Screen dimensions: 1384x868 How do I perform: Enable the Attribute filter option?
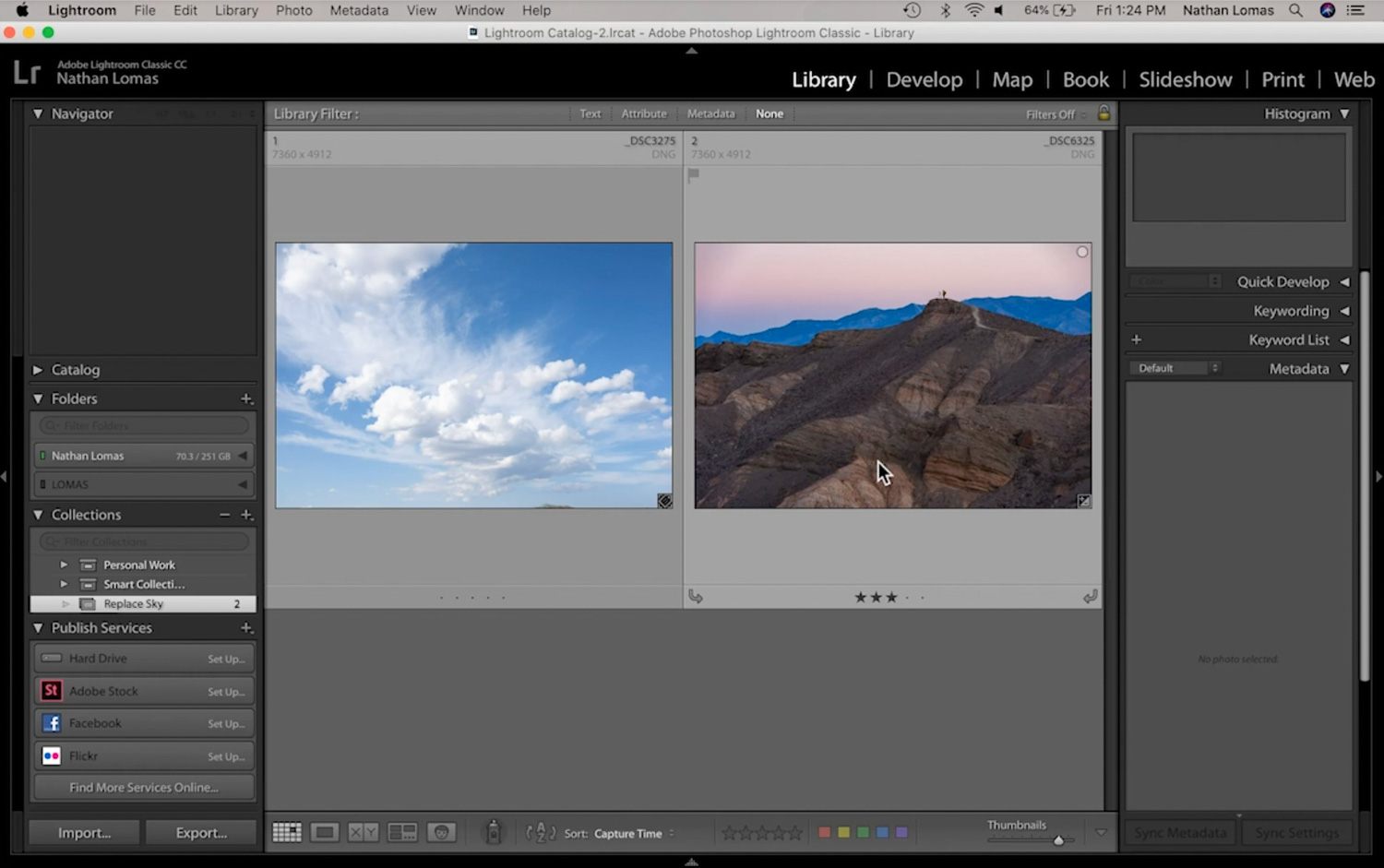click(643, 114)
